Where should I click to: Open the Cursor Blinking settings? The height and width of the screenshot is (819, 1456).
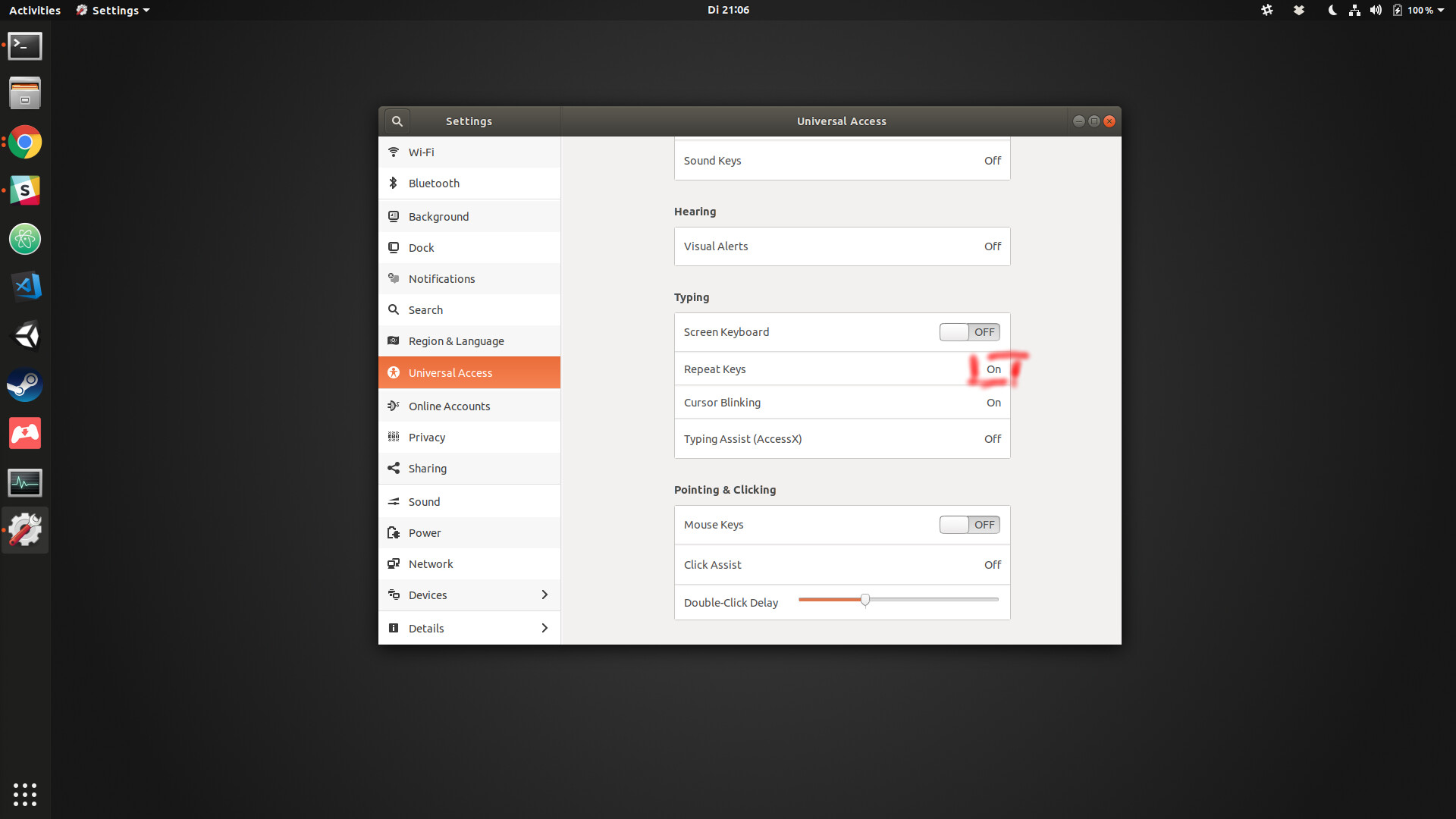842,402
